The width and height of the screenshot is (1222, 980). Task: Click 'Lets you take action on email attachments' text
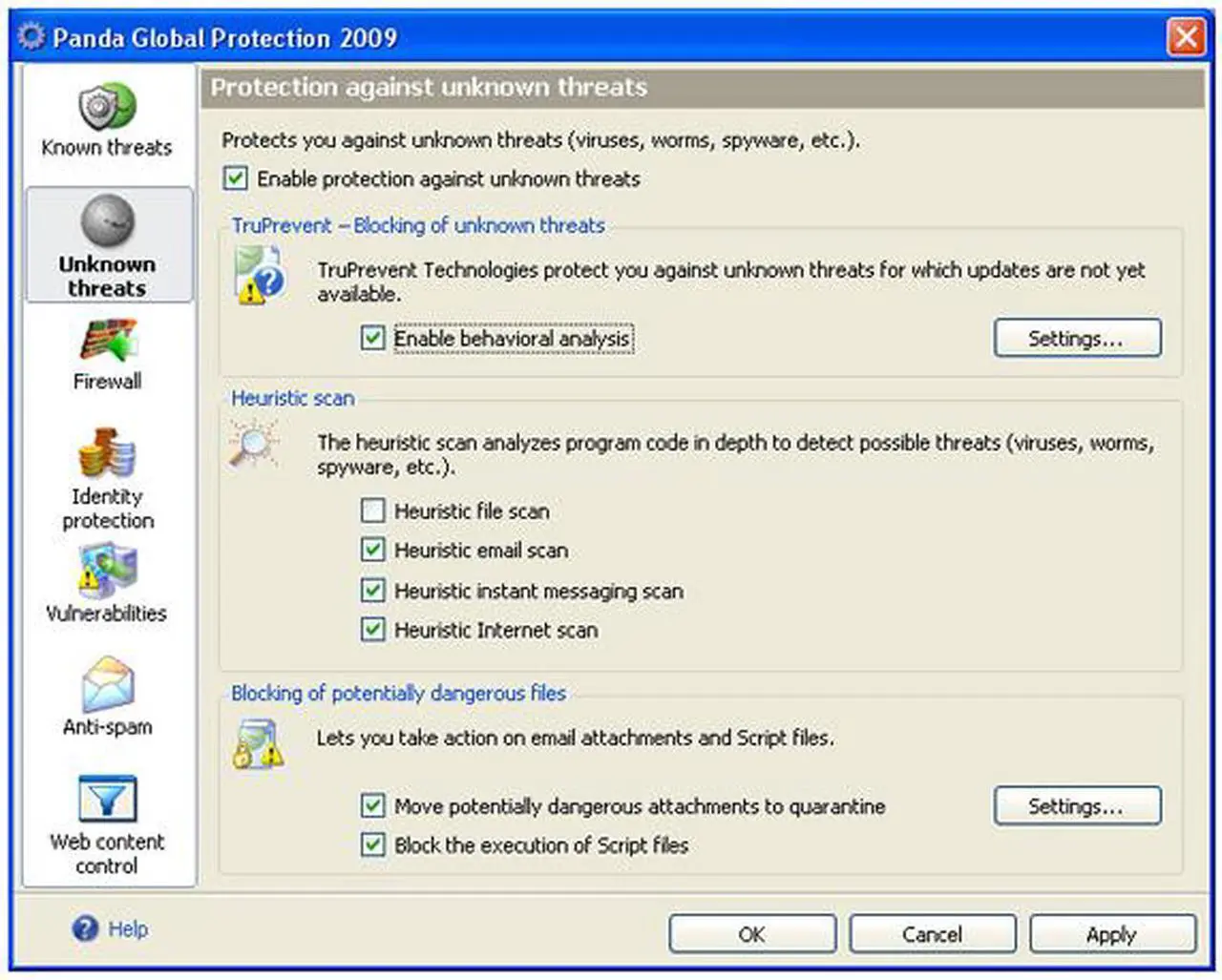tap(575, 739)
